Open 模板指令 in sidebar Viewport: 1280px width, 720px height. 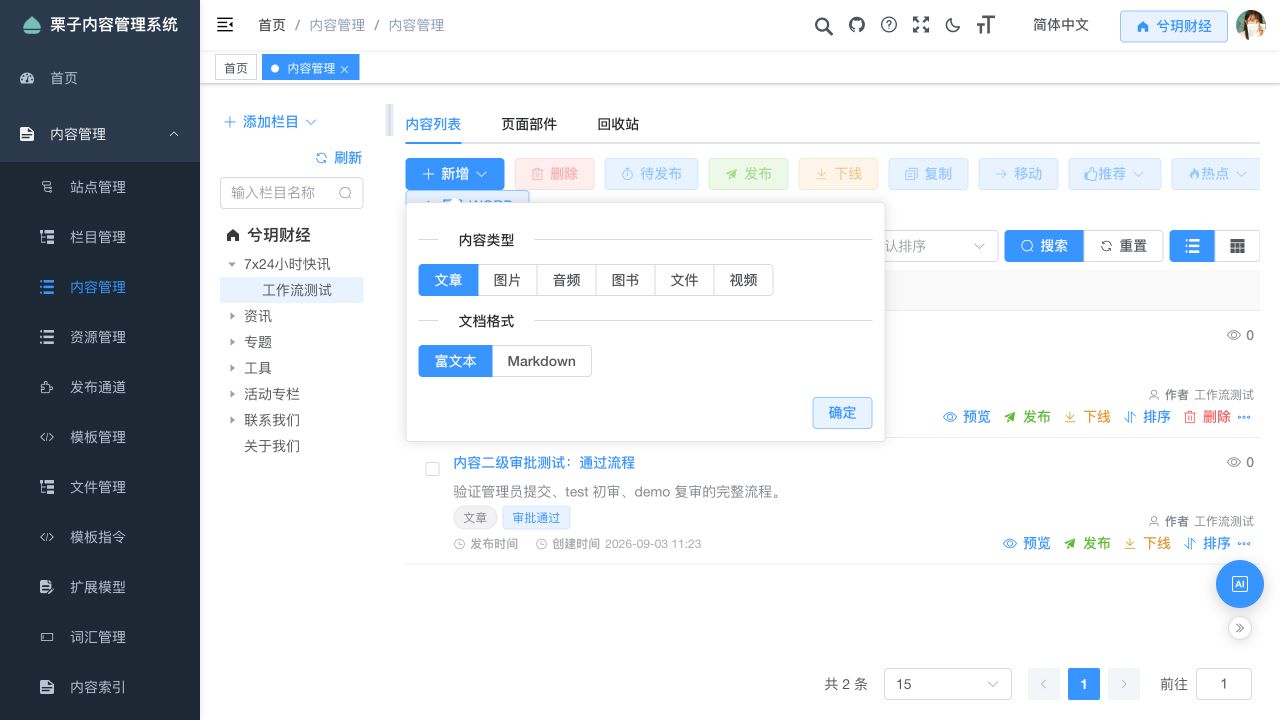[x=100, y=537]
